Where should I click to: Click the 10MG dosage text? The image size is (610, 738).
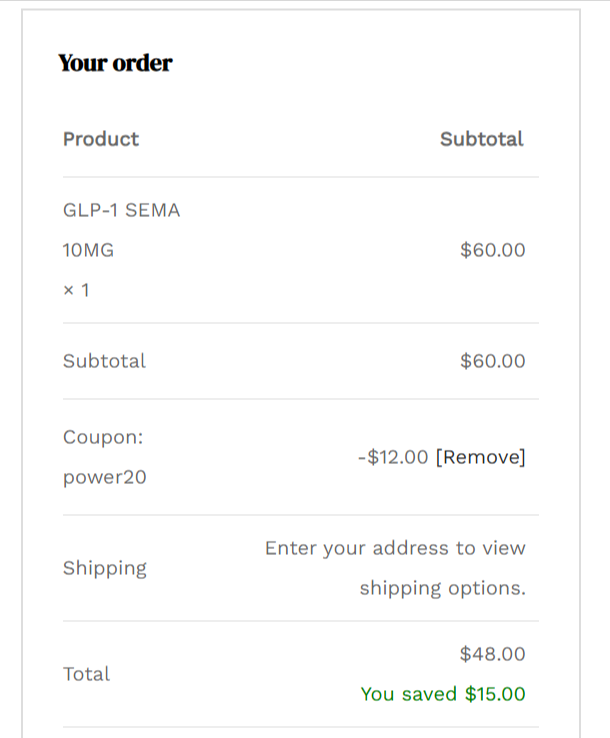pos(88,250)
